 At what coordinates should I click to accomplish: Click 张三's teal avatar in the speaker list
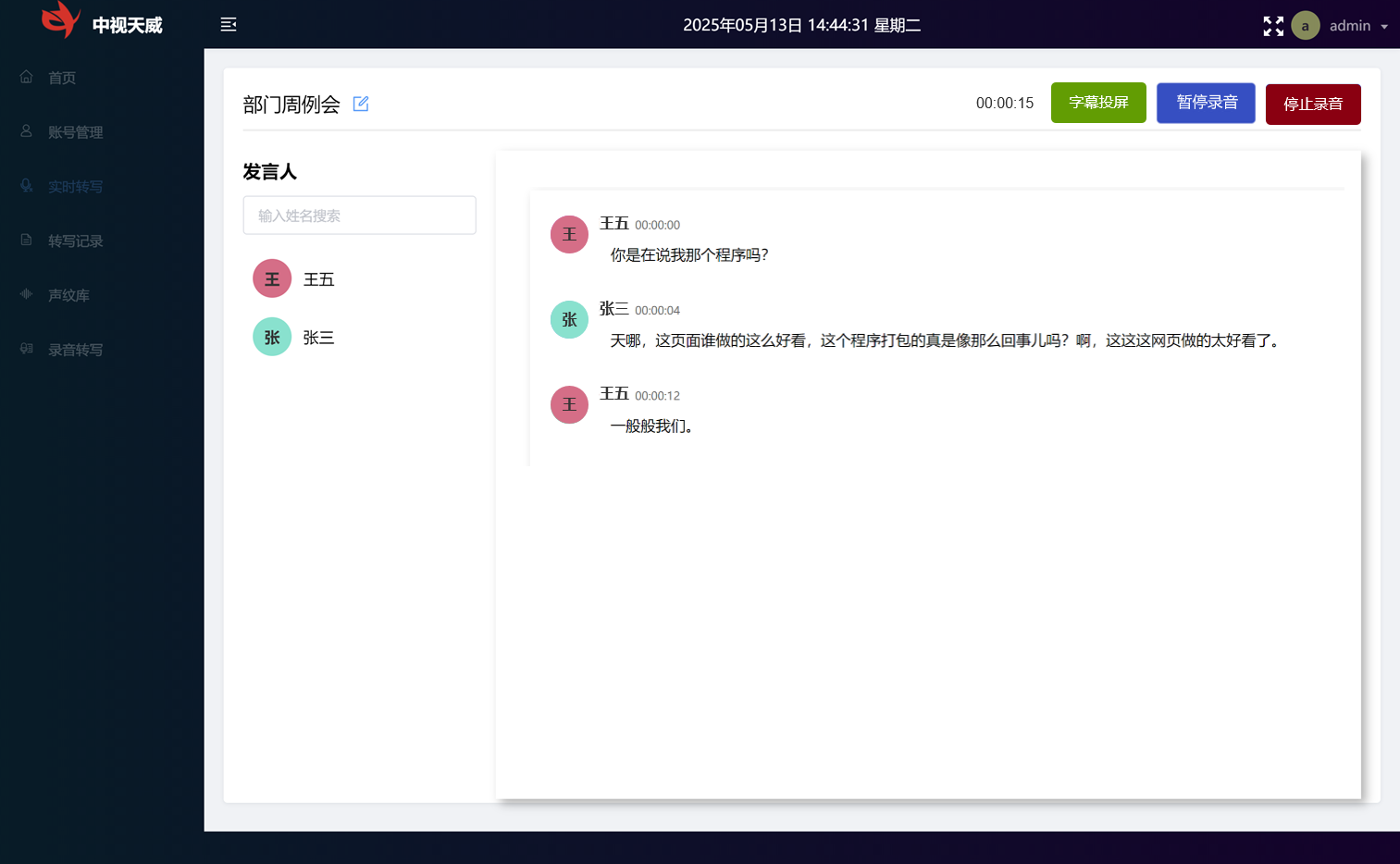click(272, 337)
